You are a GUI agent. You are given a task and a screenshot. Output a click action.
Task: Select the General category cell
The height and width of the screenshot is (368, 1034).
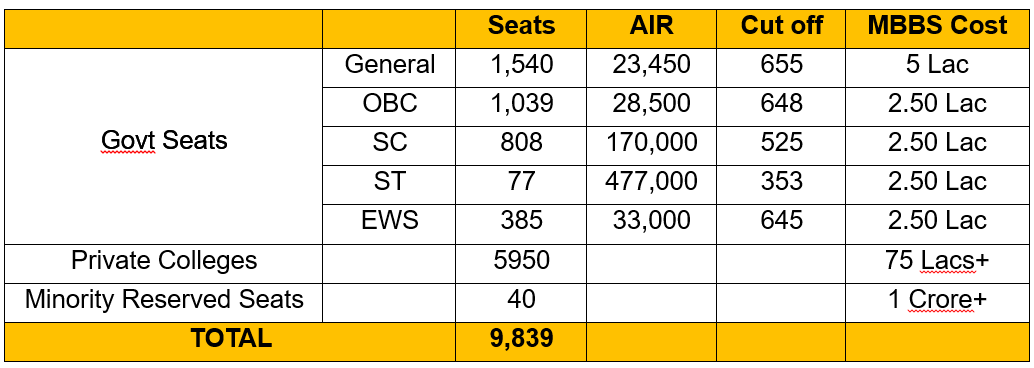pos(389,65)
